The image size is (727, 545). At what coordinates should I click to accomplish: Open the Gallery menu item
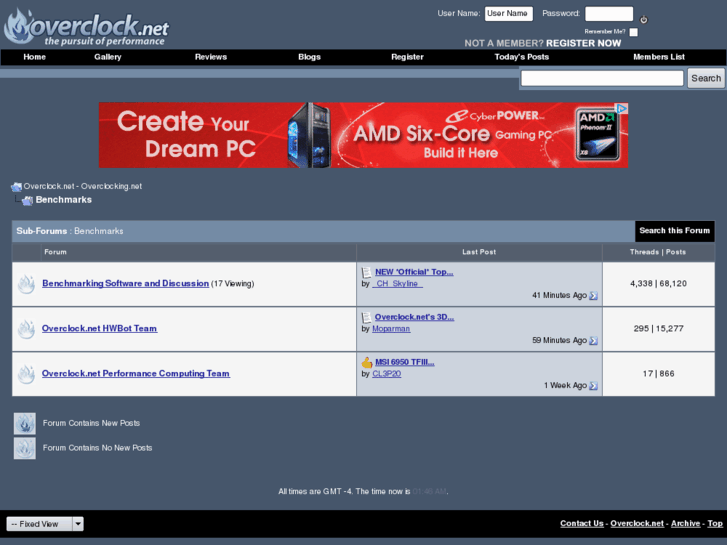click(108, 57)
